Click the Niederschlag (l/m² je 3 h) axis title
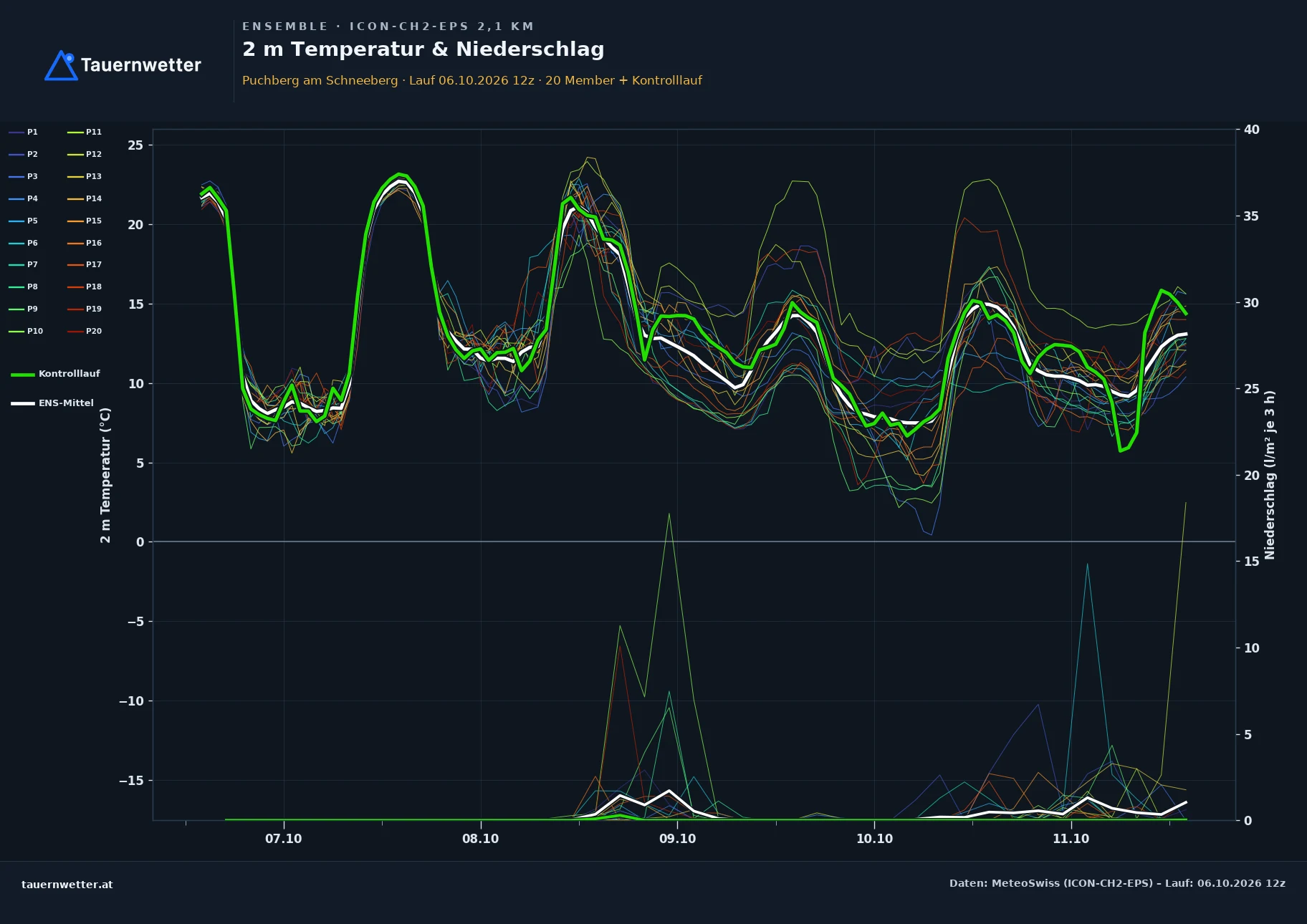This screenshot has height=924, width=1307. 1270,475
